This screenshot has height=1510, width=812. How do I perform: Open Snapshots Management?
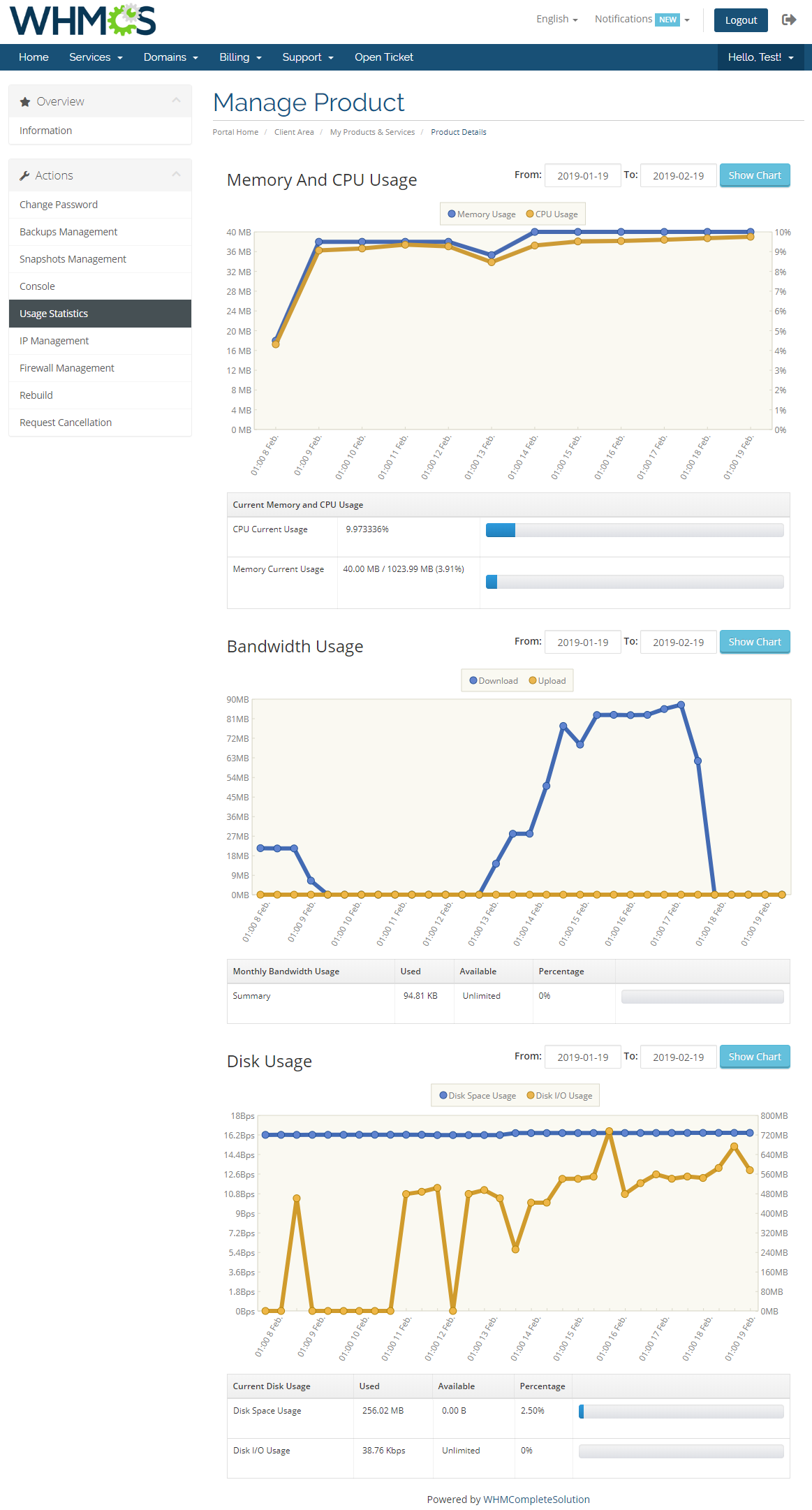(100, 259)
